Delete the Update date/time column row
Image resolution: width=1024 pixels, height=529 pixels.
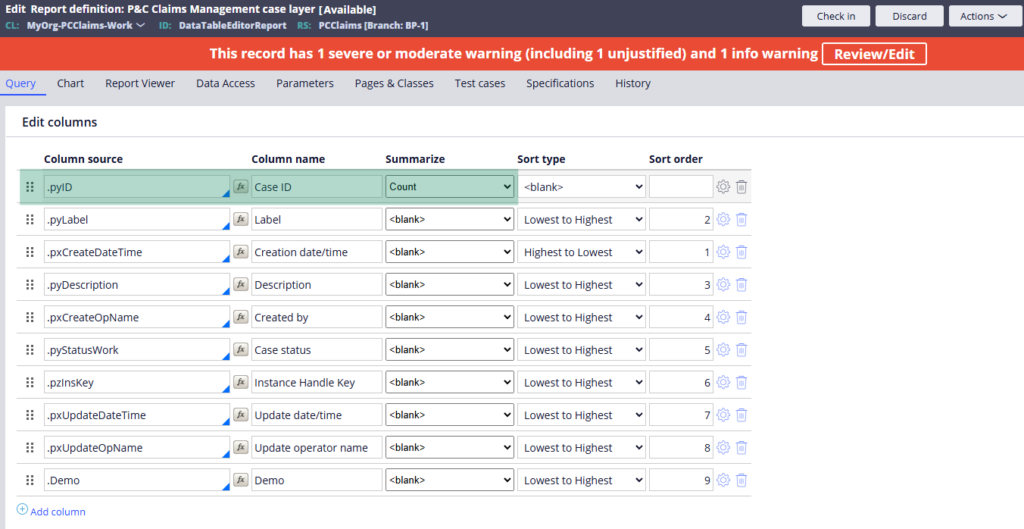tap(741, 415)
